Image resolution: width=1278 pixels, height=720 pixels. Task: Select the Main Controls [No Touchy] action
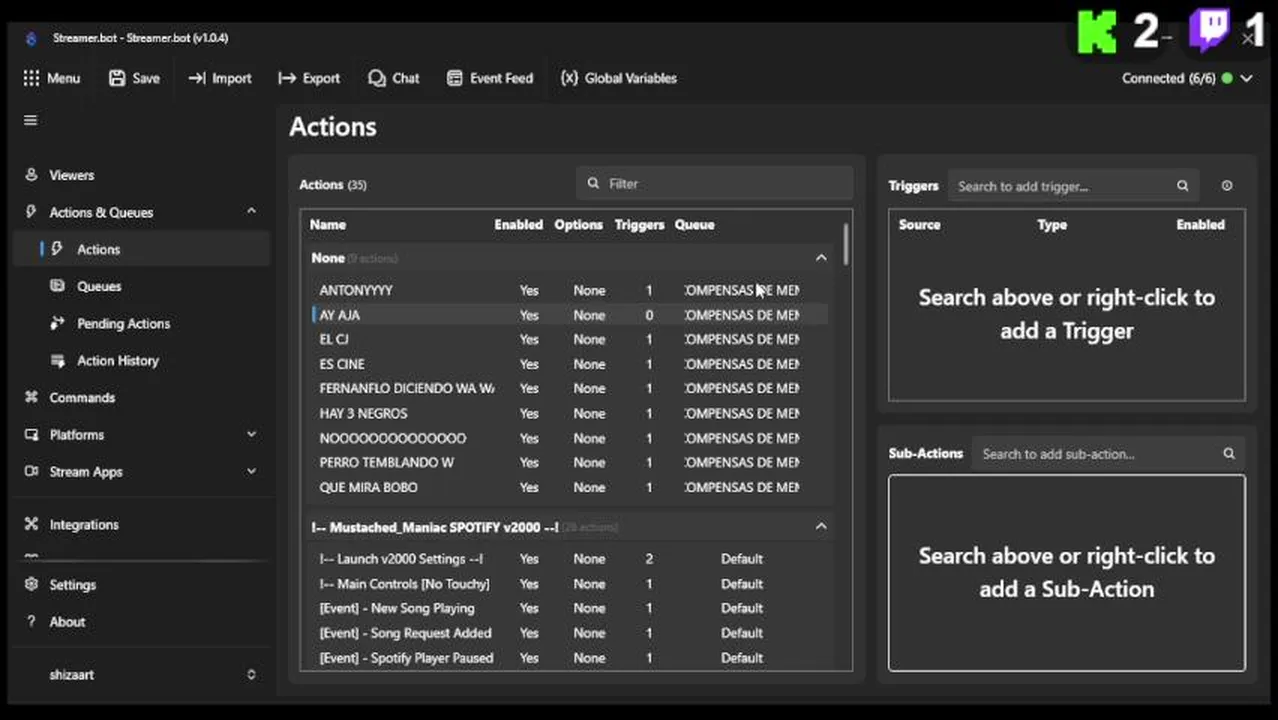[x=569, y=584]
